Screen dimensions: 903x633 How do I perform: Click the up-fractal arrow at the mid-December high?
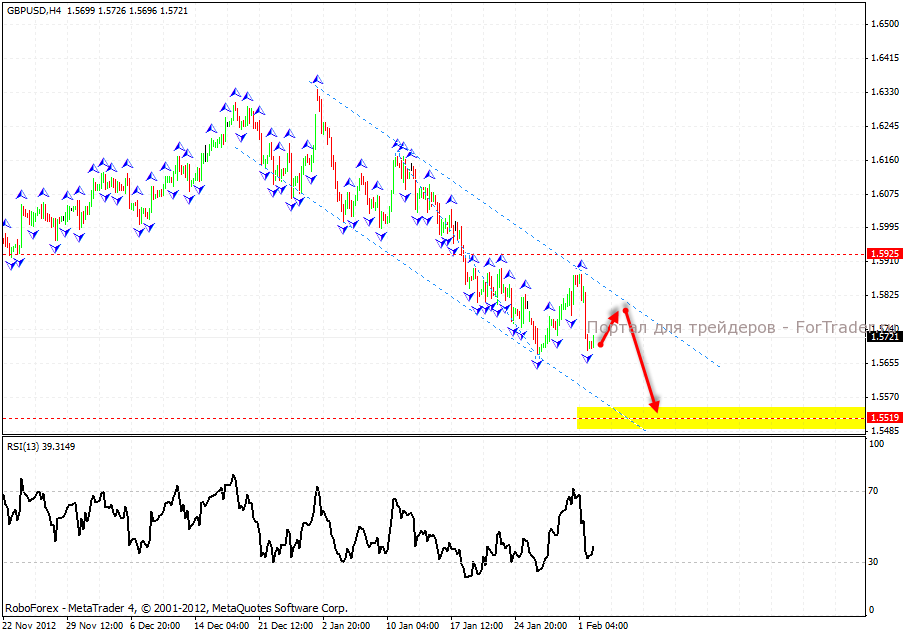pyautogui.click(x=236, y=93)
